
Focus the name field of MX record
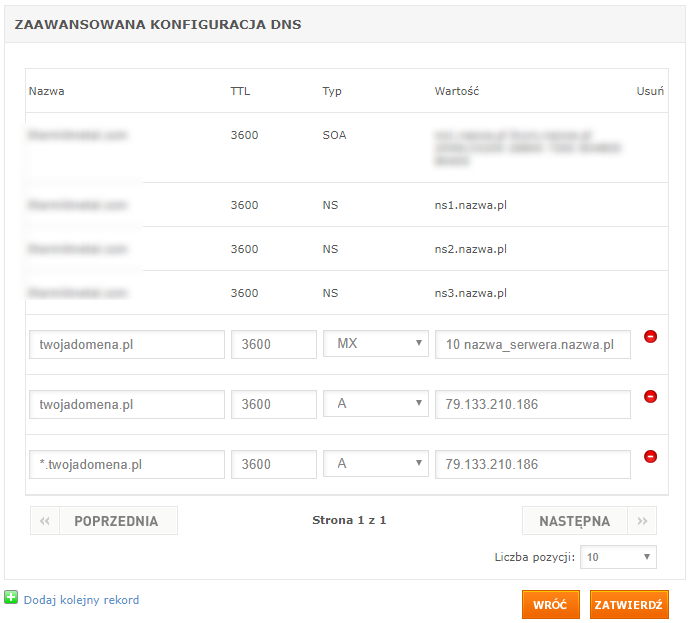(x=127, y=345)
